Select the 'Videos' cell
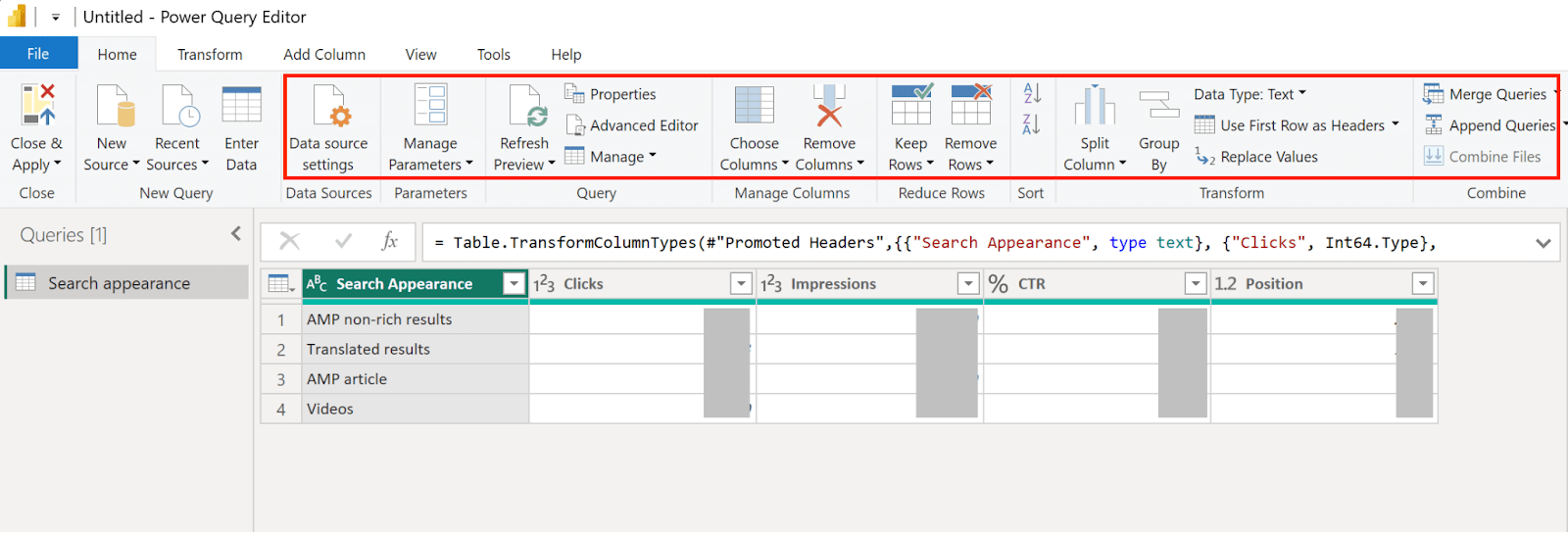This screenshot has width=1568, height=533. 416,409
